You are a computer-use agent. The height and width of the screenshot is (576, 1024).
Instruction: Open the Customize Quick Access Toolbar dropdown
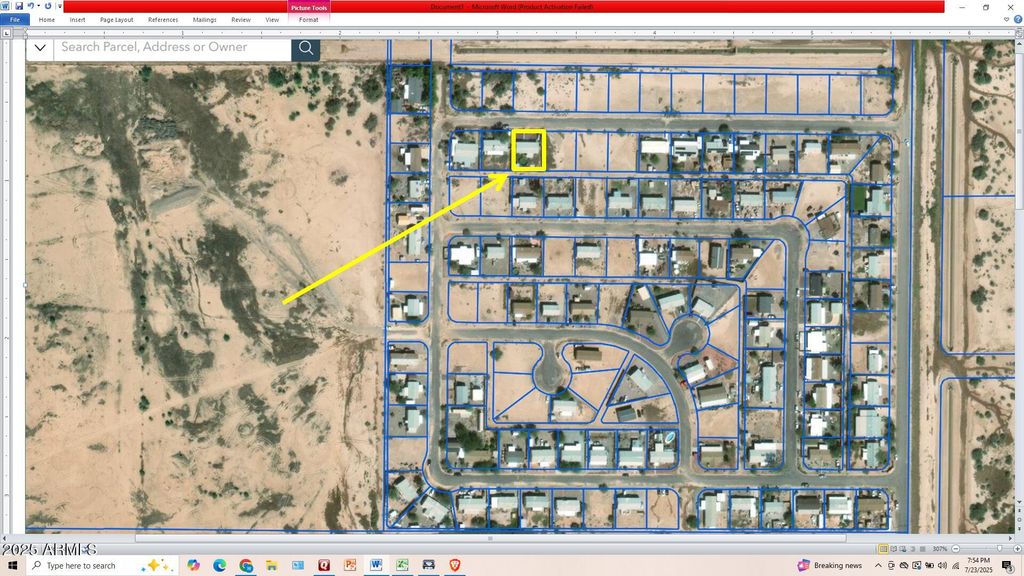coord(60,6)
